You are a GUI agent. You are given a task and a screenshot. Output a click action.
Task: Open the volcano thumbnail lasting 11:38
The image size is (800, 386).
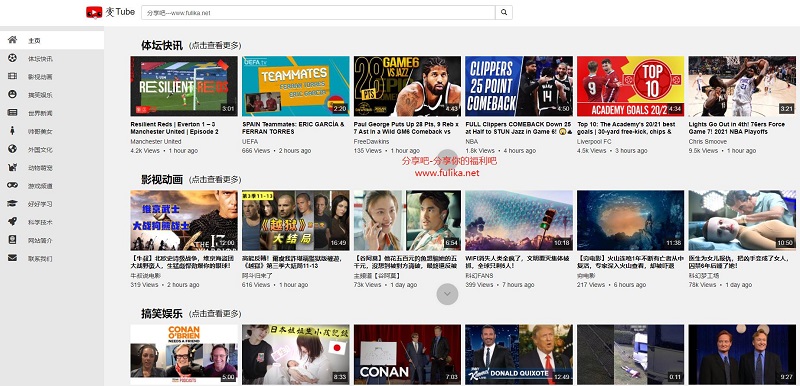tap(631, 220)
